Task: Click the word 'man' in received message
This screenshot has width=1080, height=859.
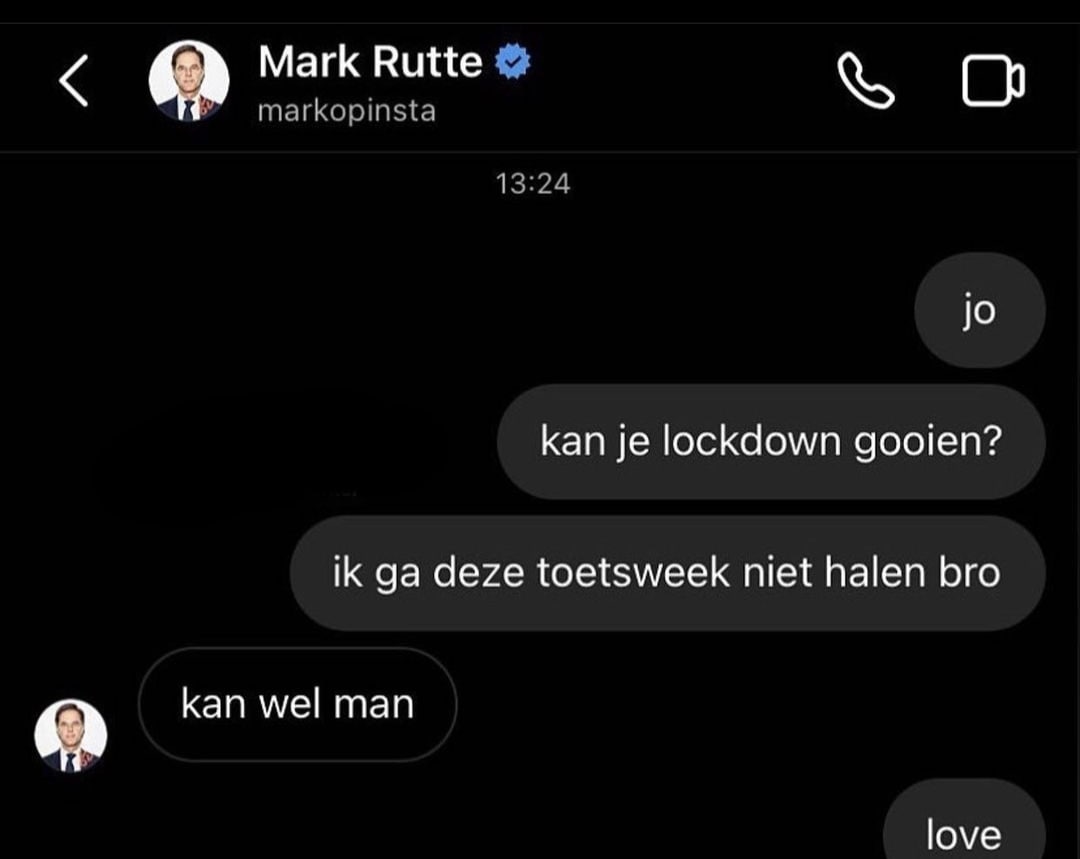Action: pos(374,705)
